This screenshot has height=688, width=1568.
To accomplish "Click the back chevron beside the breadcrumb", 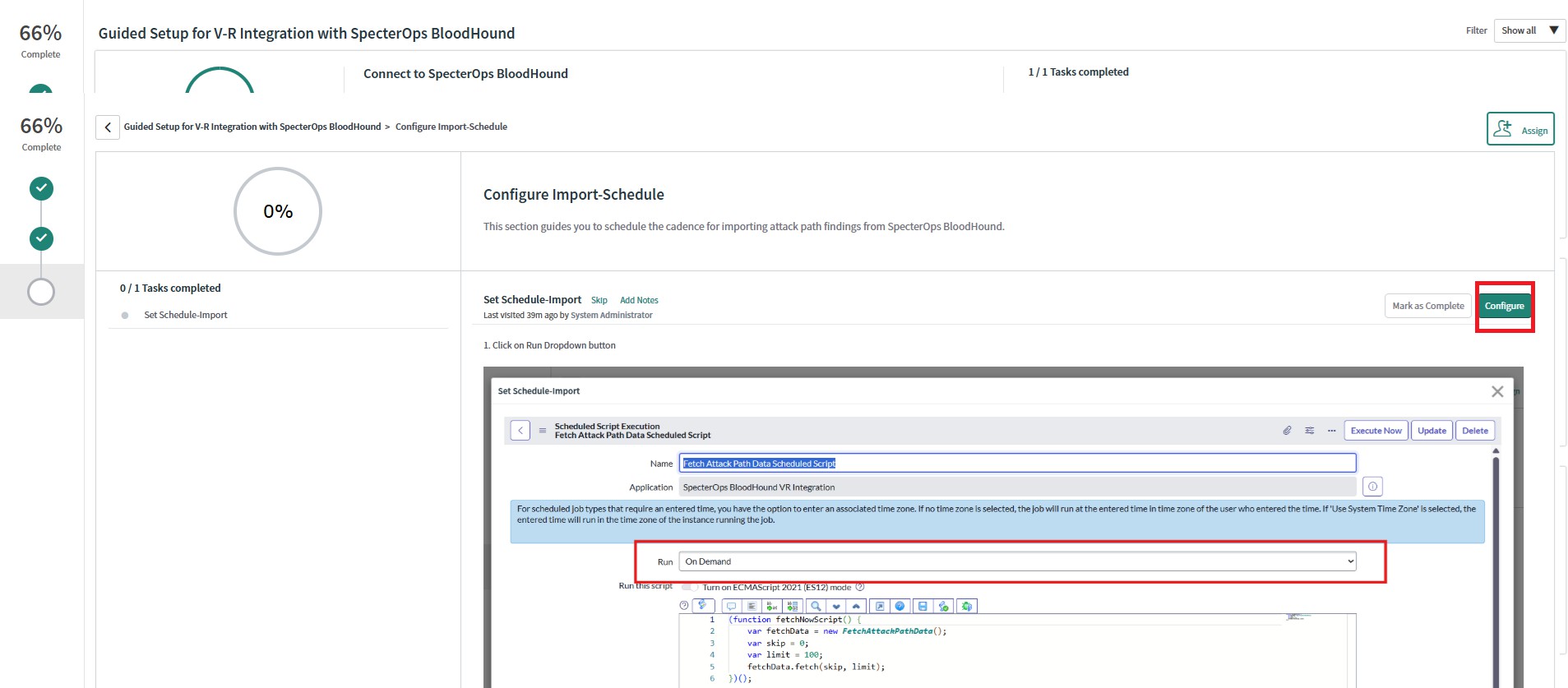I will click(x=108, y=127).
